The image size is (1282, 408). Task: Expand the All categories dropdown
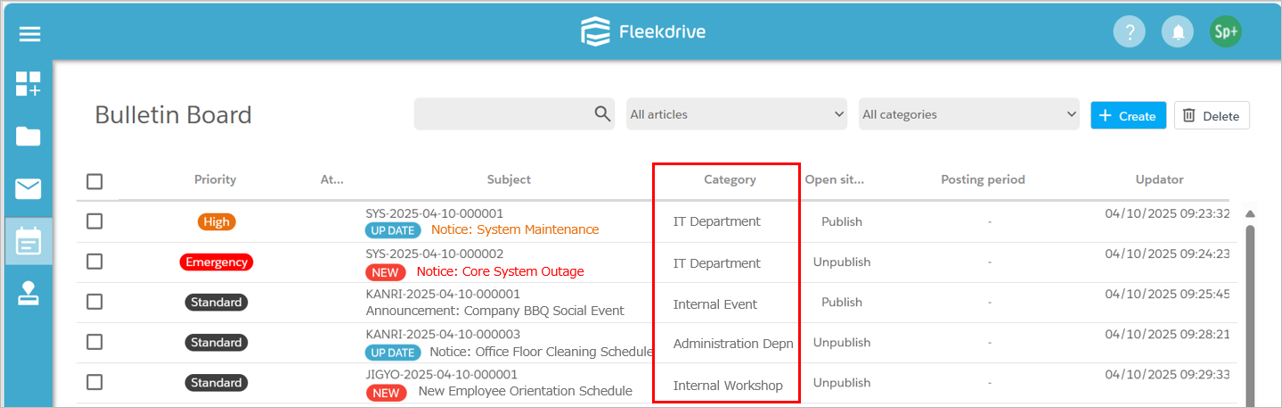969,114
